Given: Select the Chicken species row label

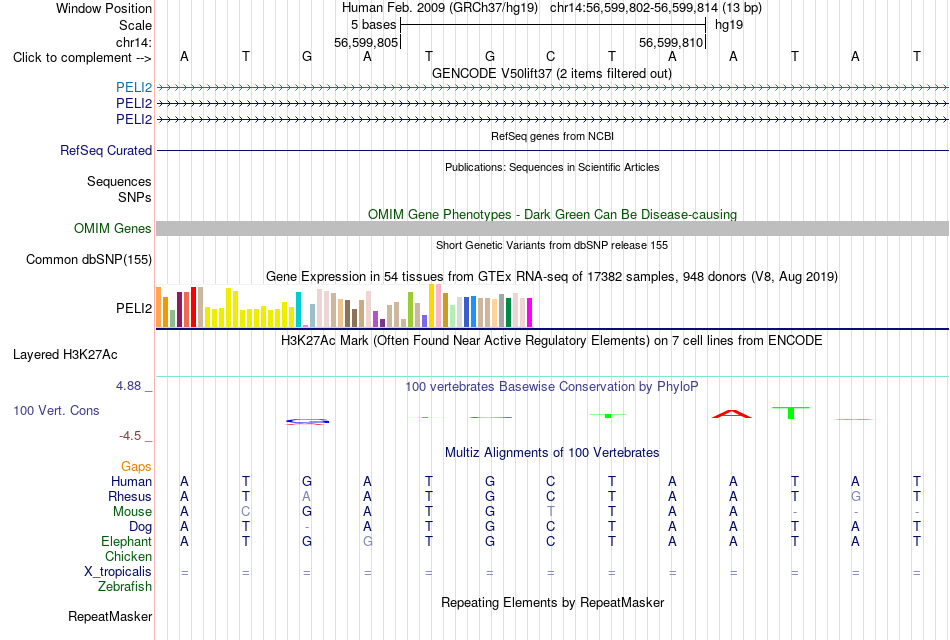Looking at the screenshot, I should (128, 556).
